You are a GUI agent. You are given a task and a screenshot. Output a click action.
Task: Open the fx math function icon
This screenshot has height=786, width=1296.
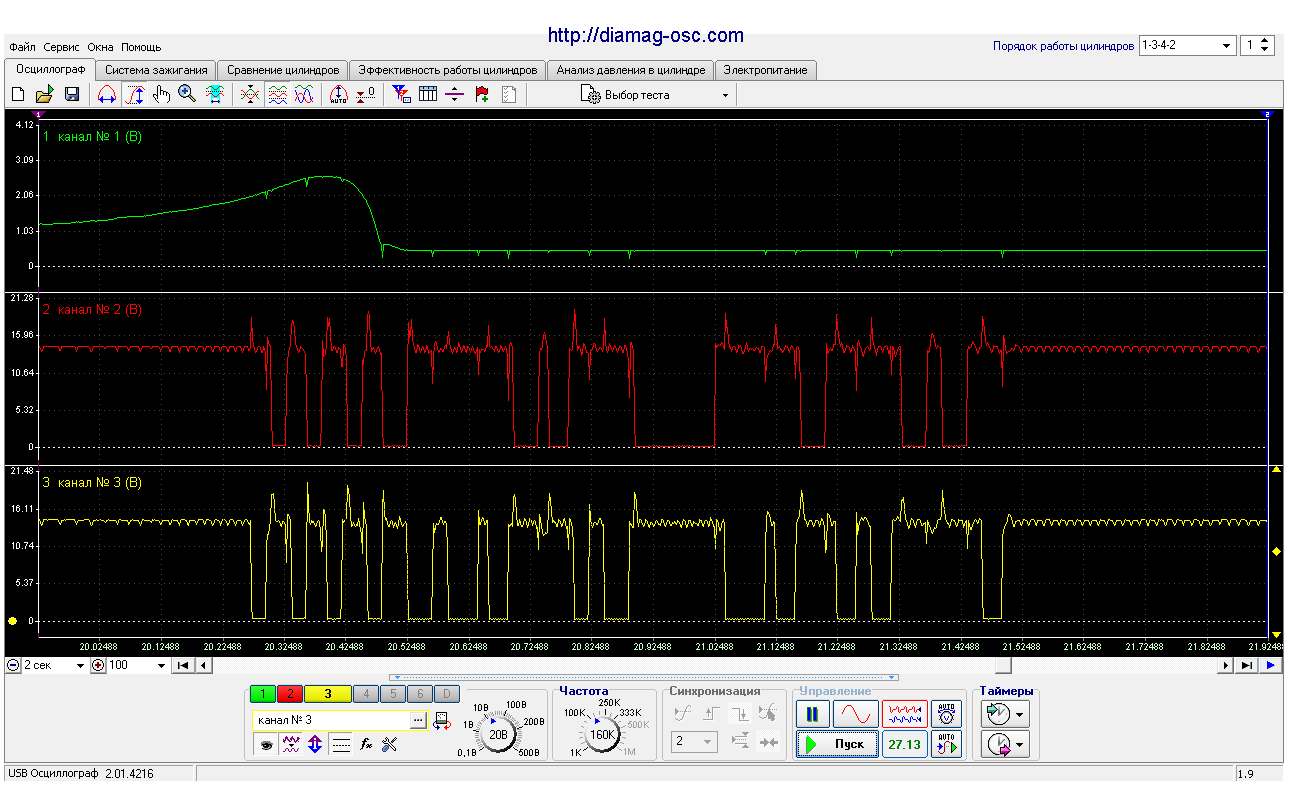[366, 744]
